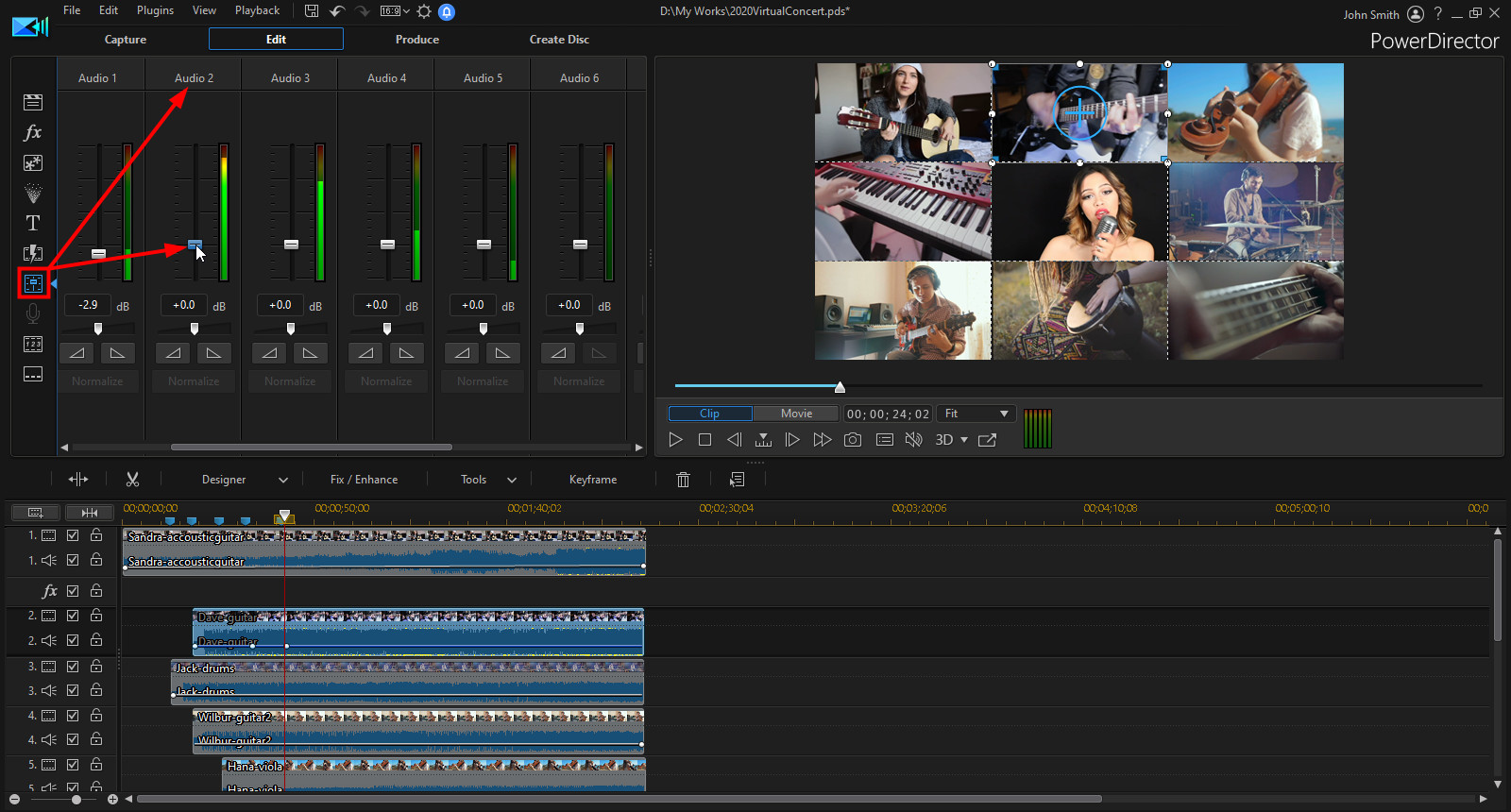Expand the Designer dropdown
Screen dimensions: 1511x812
[282, 480]
